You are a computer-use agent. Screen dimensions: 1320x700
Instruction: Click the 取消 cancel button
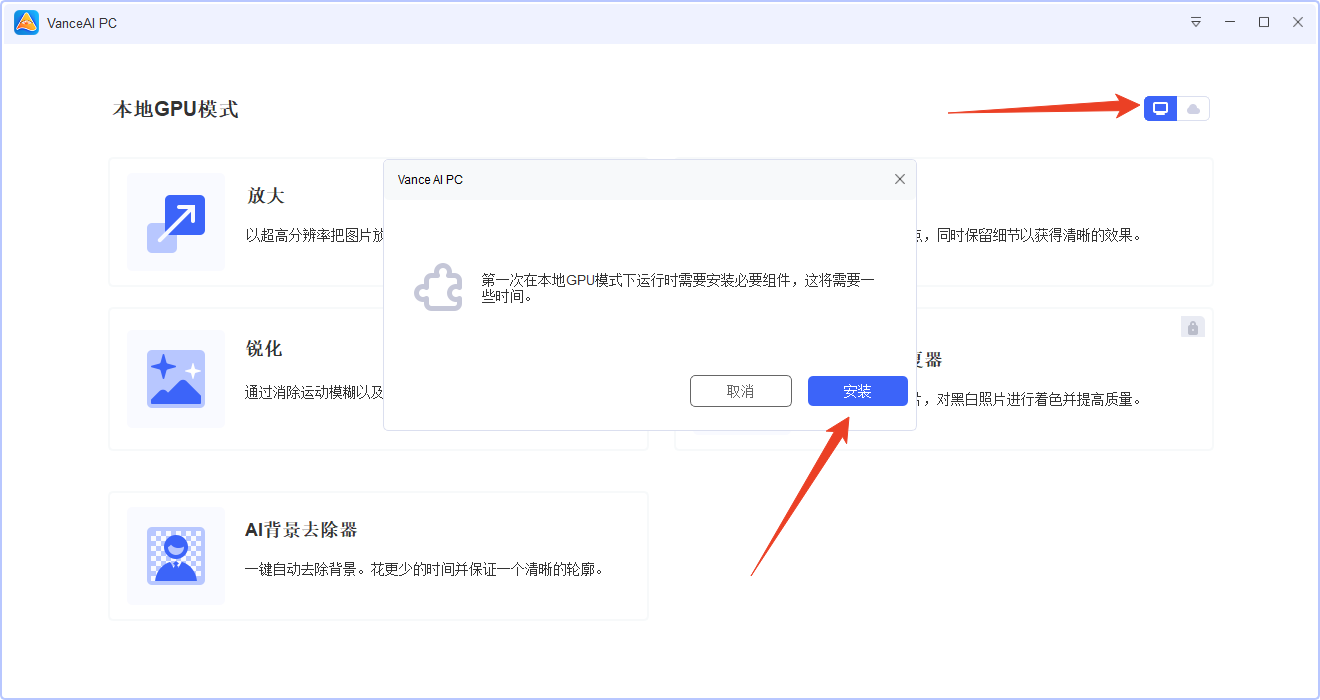click(x=740, y=391)
